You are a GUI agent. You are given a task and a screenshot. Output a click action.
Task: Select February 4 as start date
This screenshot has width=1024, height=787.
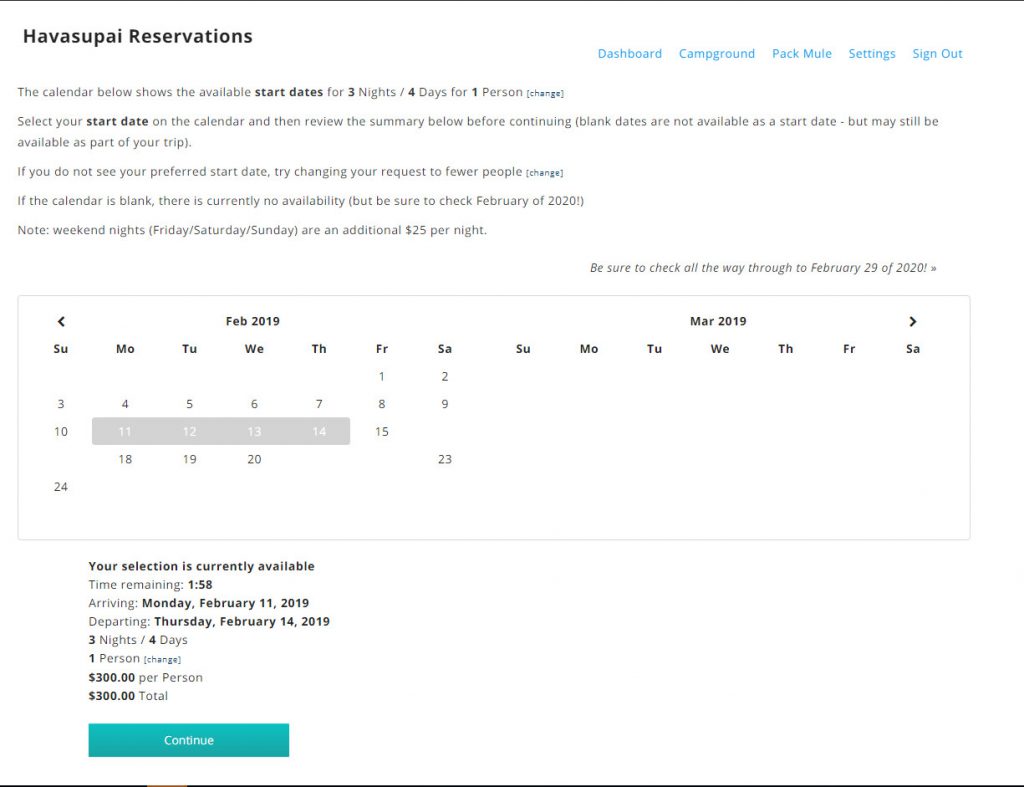tap(125, 404)
